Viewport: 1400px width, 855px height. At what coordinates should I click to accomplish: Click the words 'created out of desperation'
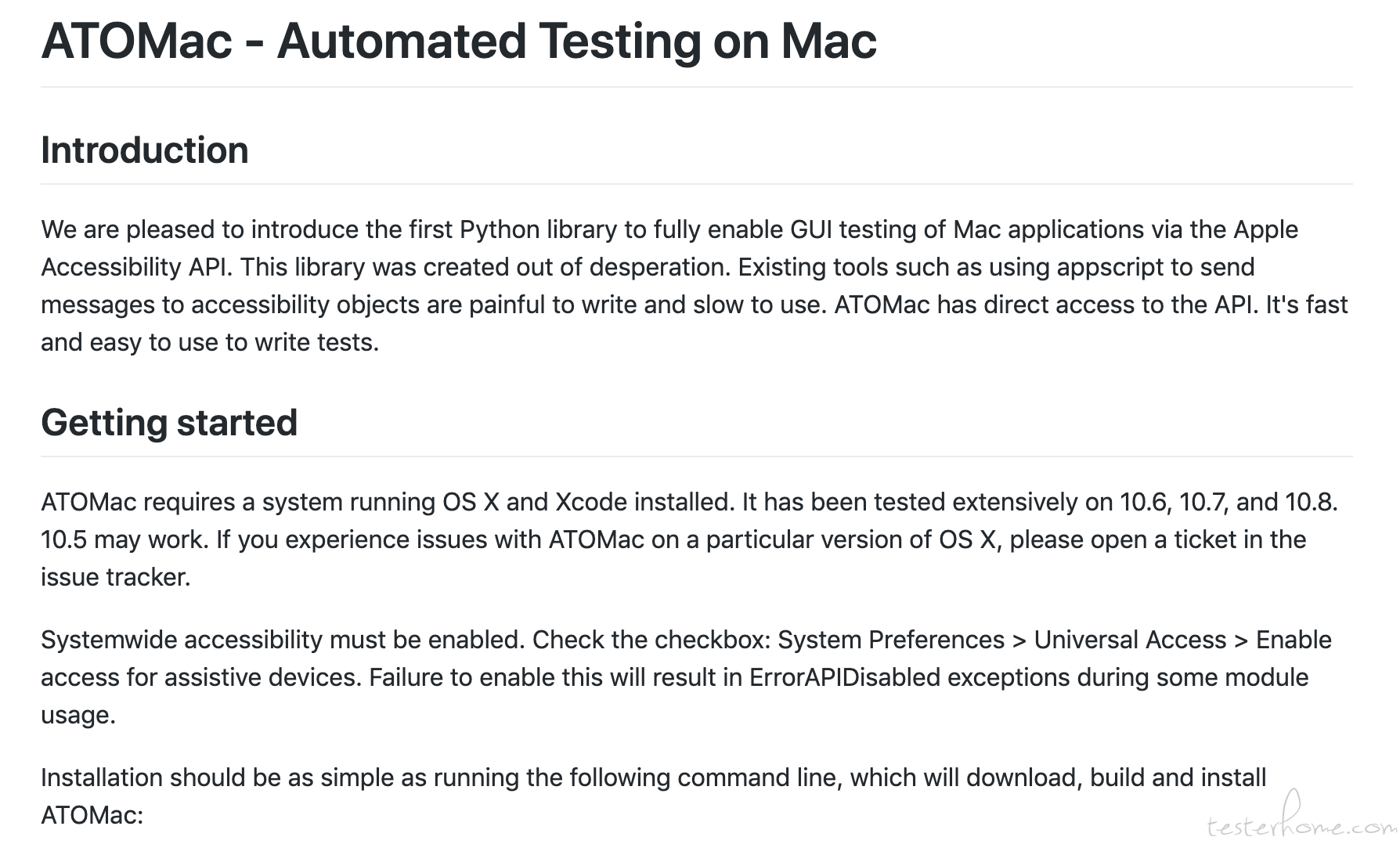[x=577, y=267]
